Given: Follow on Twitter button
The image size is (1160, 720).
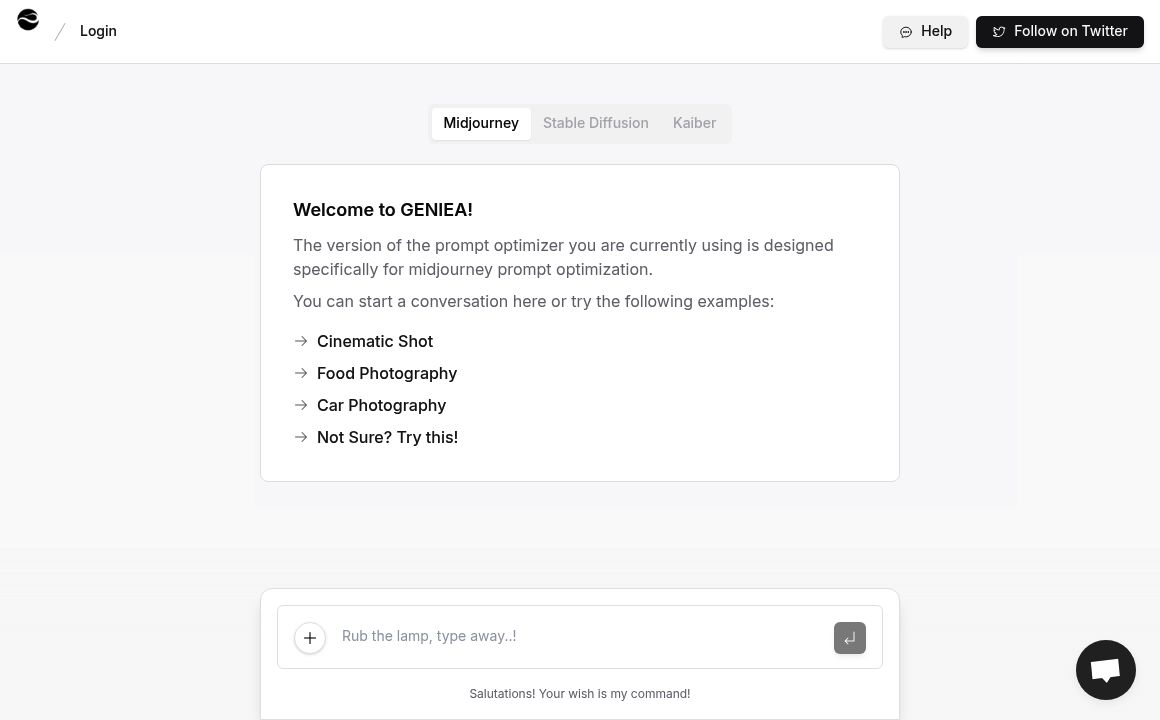Looking at the screenshot, I should coord(1059,32).
